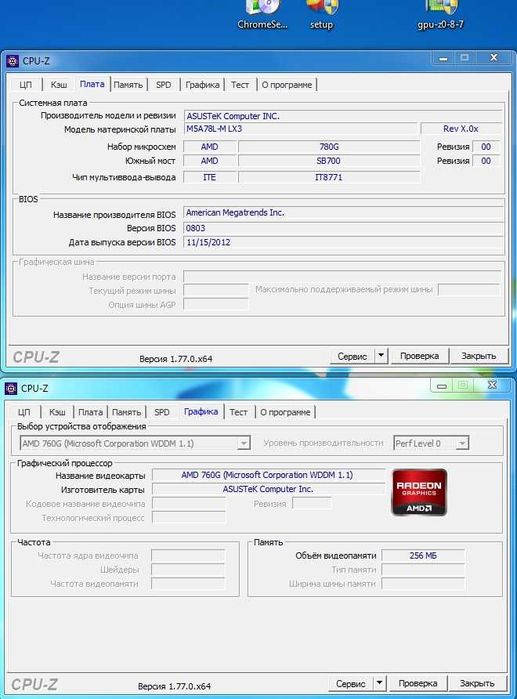This screenshot has height=699, width=517.
Task: Switch to ЦП tab in lower CPU-Z window
Action: click(x=24, y=412)
